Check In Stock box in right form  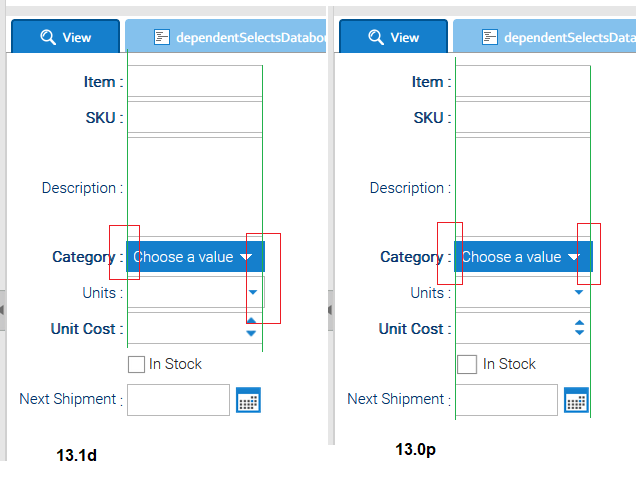[467, 364]
